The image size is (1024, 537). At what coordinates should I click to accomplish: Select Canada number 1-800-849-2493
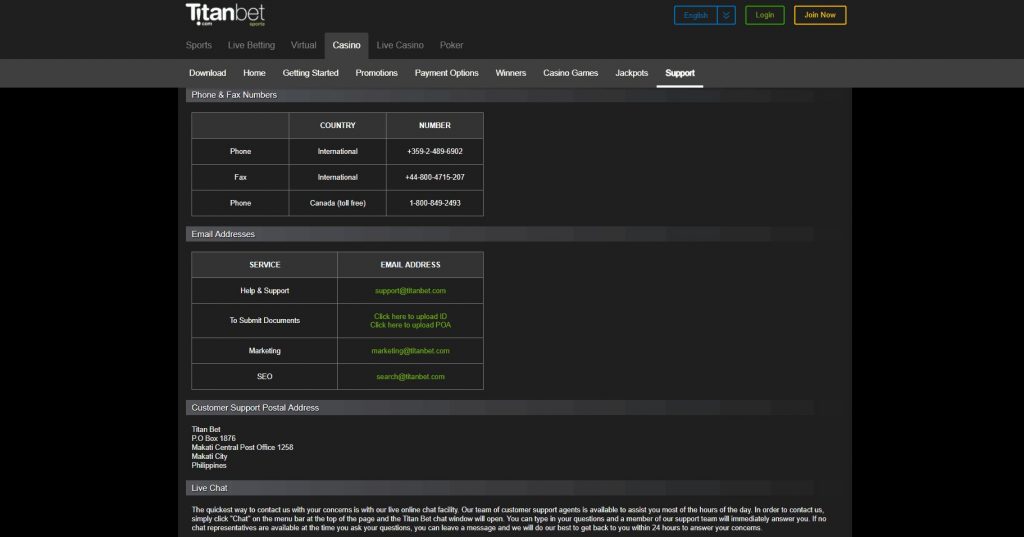(x=435, y=203)
